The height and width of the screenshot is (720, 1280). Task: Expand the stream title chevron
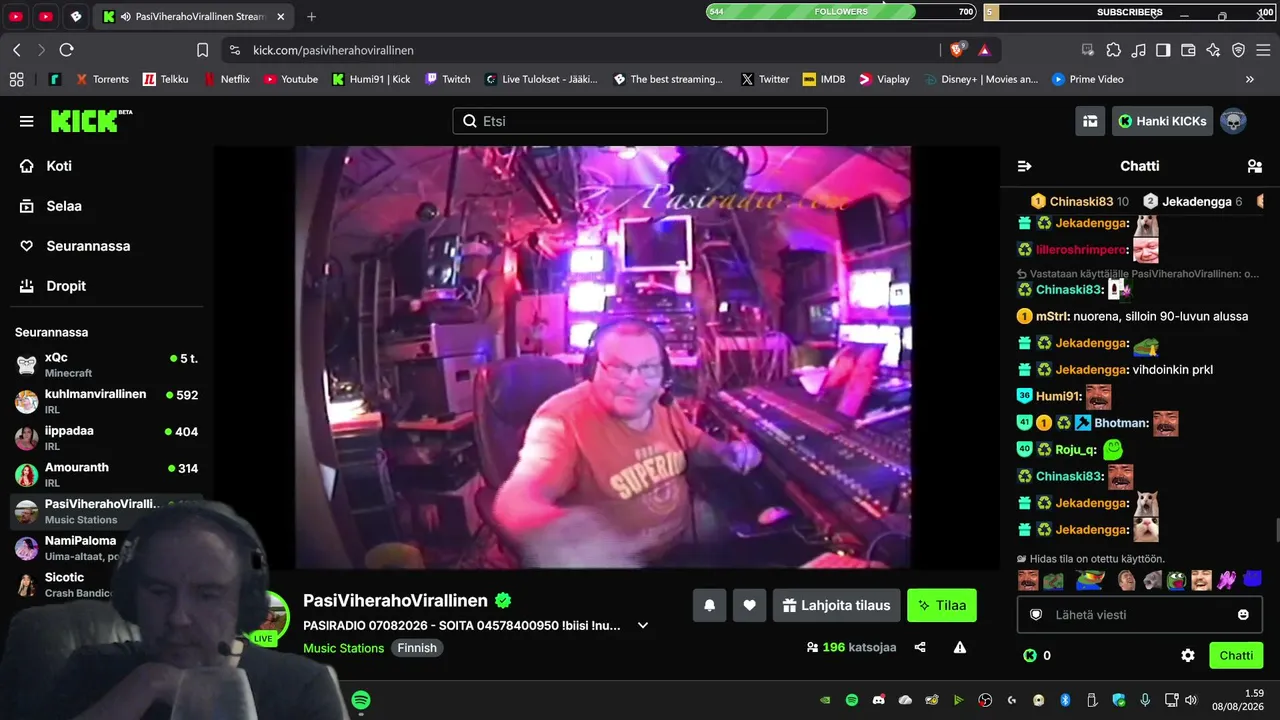point(643,625)
